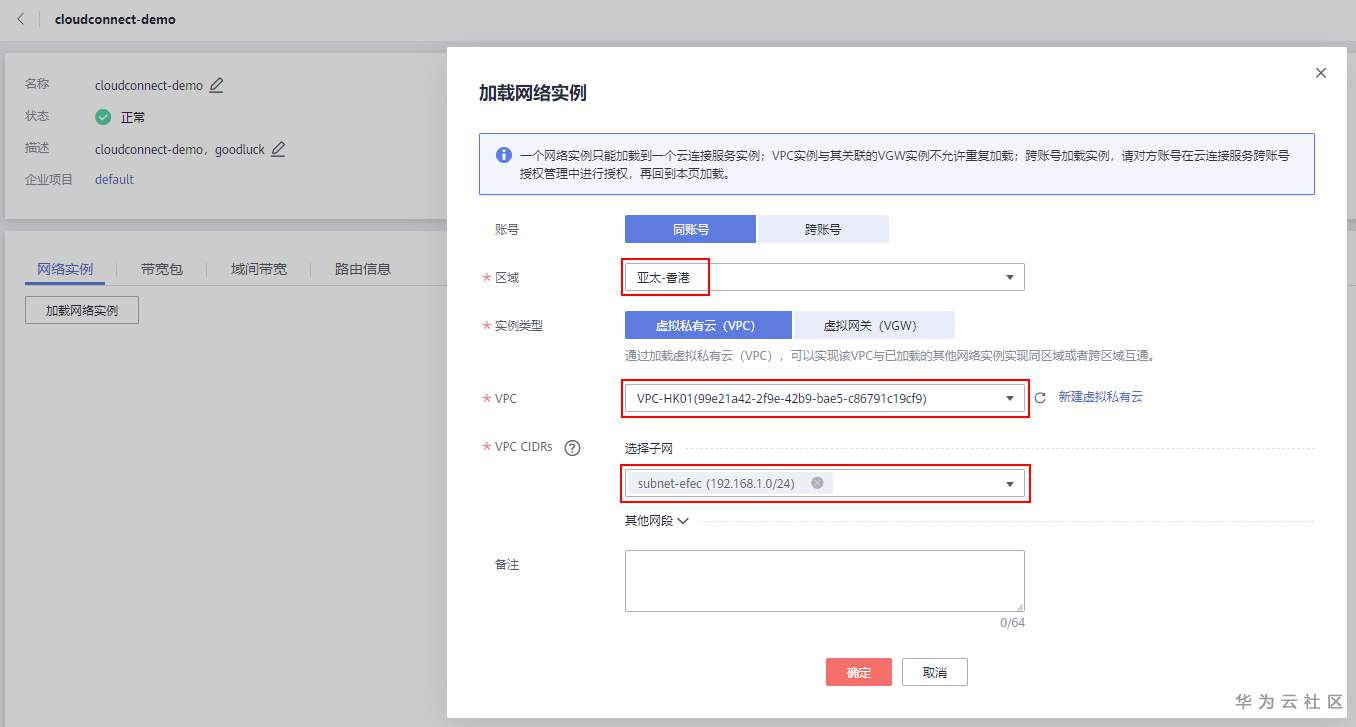This screenshot has width=1356, height=727.
Task: Open the VPC selection dropdown
Action: point(824,399)
